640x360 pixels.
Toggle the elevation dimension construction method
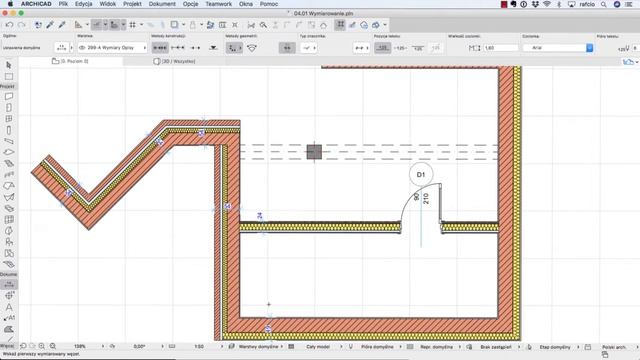point(213,48)
